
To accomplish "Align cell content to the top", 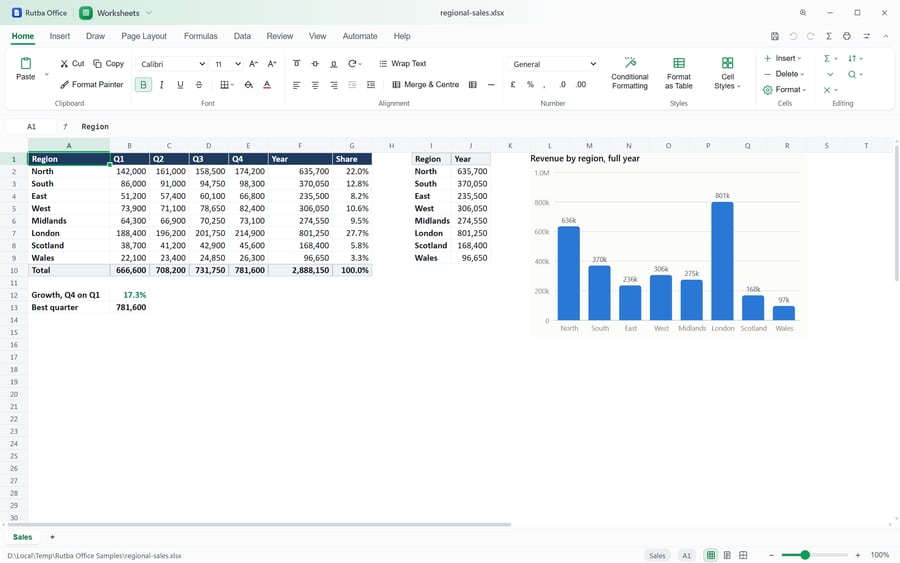I will point(297,64).
